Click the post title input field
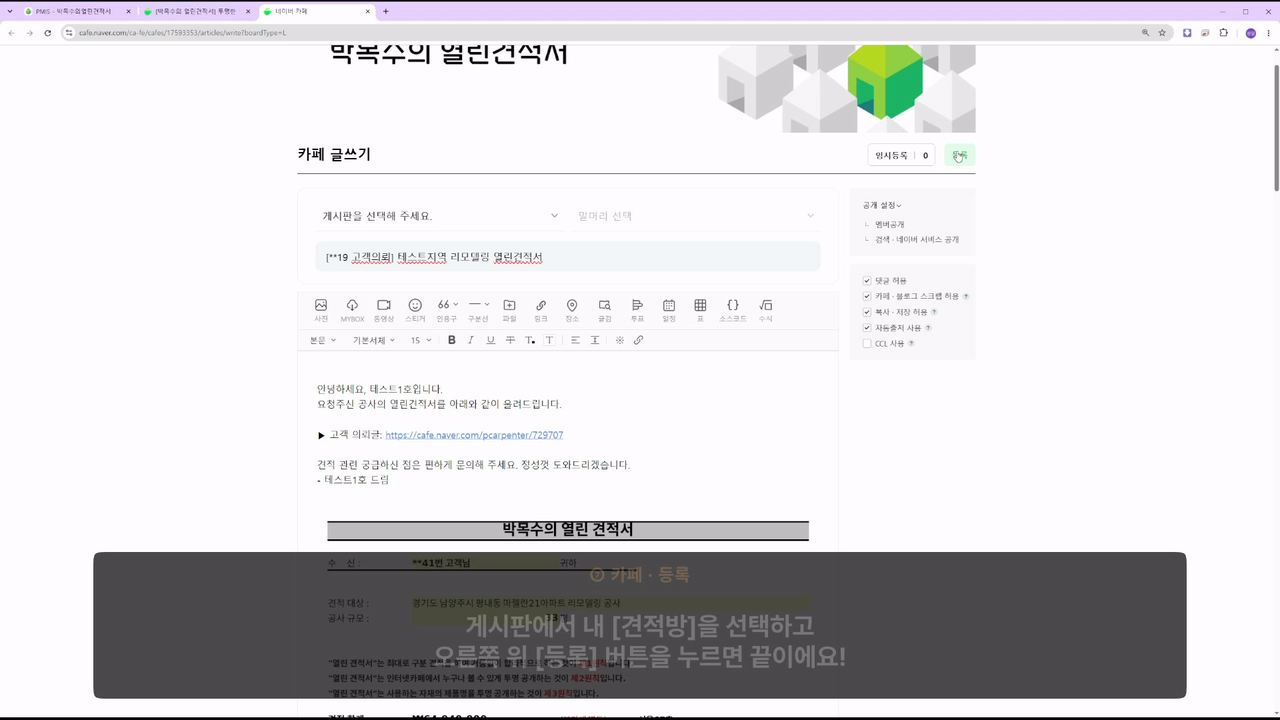This screenshot has width=1280, height=720. point(568,257)
